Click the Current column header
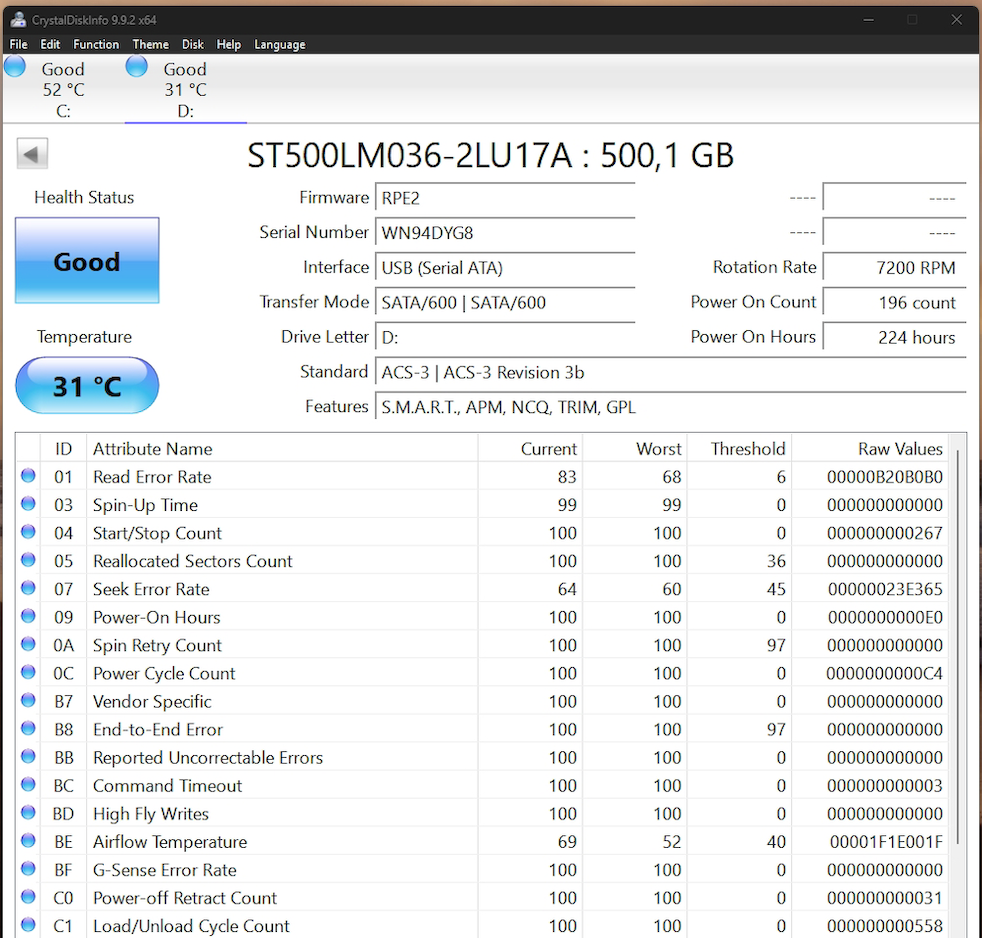This screenshot has width=982, height=938. pyautogui.click(x=530, y=448)
